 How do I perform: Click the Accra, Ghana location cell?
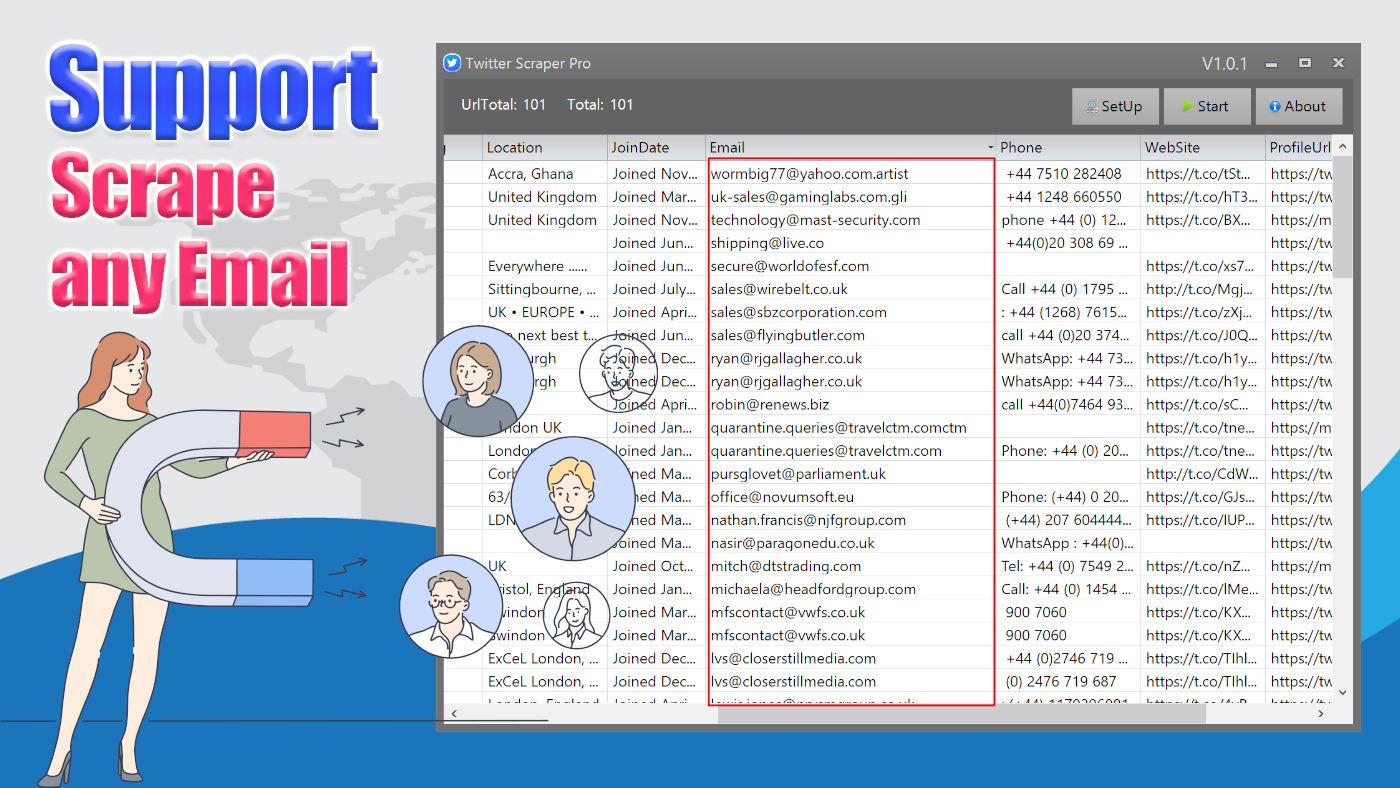click(x=545, y=174)
